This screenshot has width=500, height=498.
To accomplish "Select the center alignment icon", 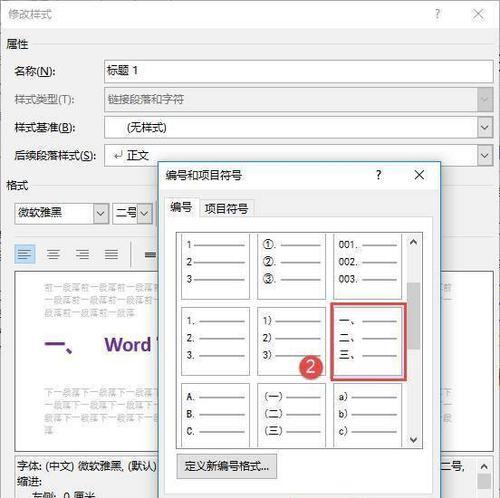I will tap(53, 254).
